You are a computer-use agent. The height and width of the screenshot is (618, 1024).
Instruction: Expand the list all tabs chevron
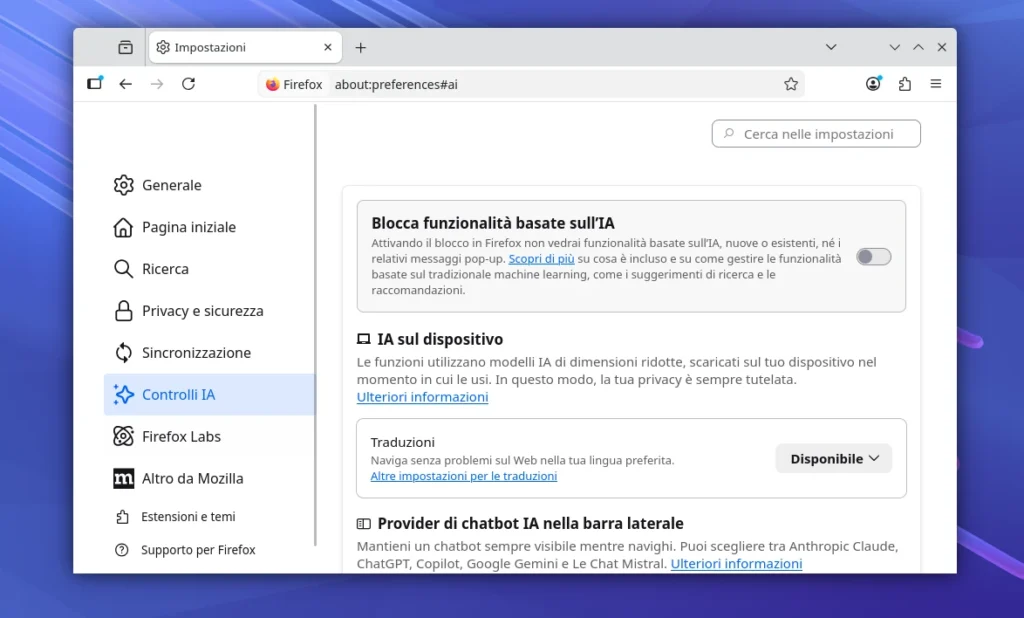[x=831, y=47]
